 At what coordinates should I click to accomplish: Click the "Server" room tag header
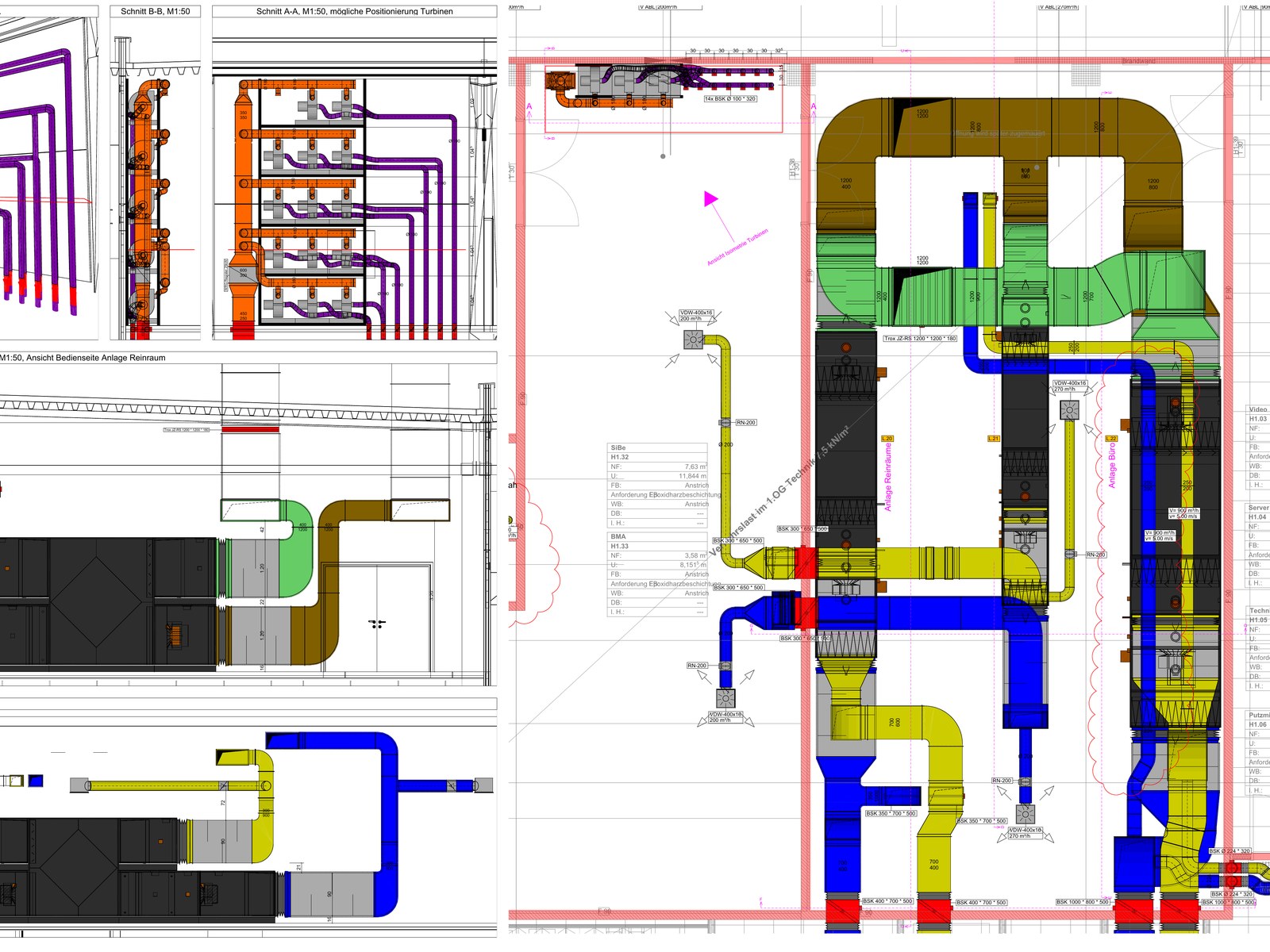click(1259, 508)
